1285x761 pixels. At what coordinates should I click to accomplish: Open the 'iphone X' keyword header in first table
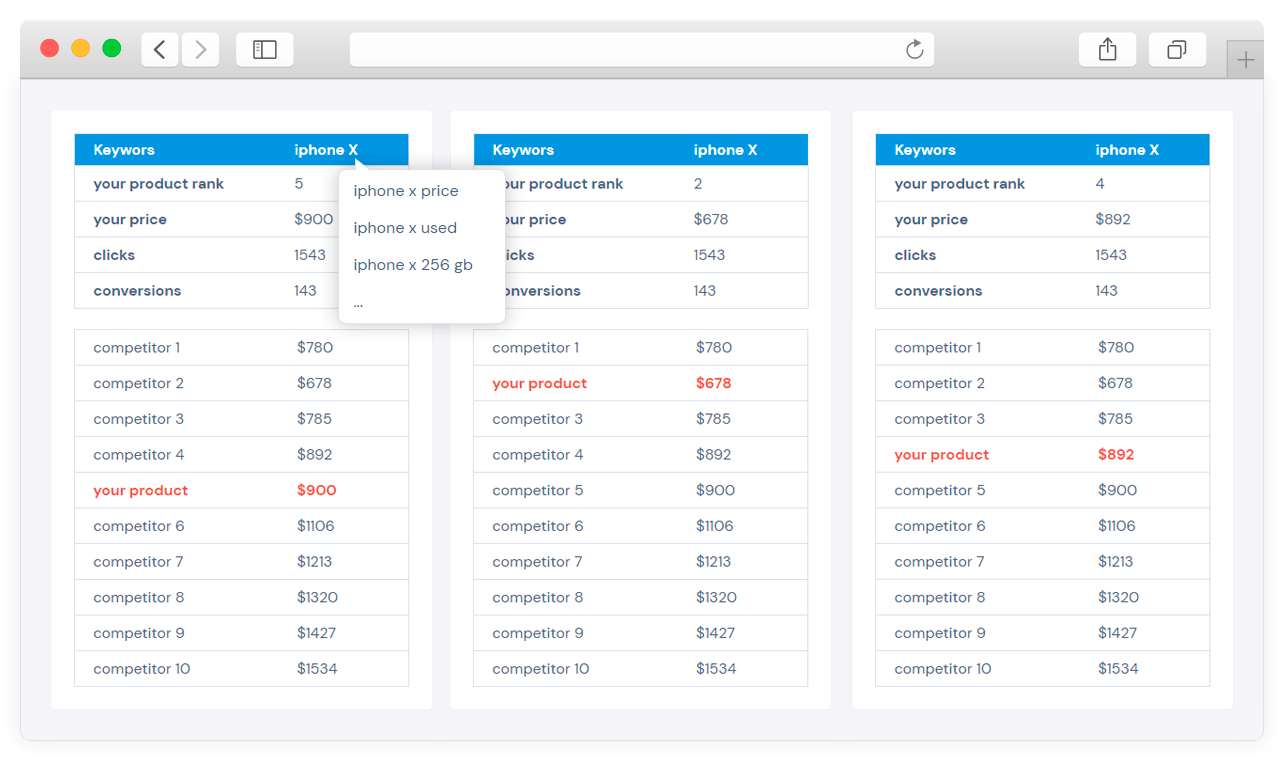click(x=326, y=150)
